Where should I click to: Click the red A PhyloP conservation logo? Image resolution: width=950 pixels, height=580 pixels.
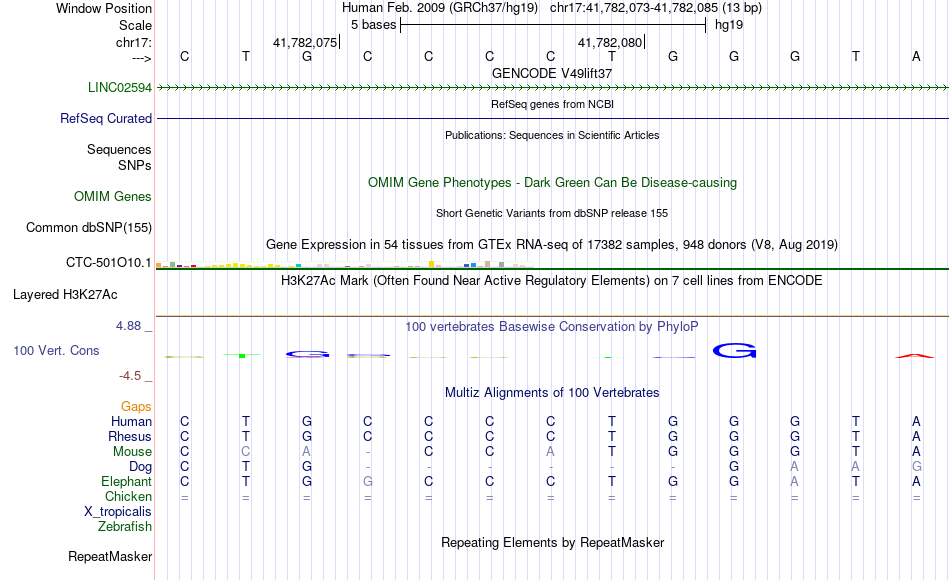coord(915,356)
